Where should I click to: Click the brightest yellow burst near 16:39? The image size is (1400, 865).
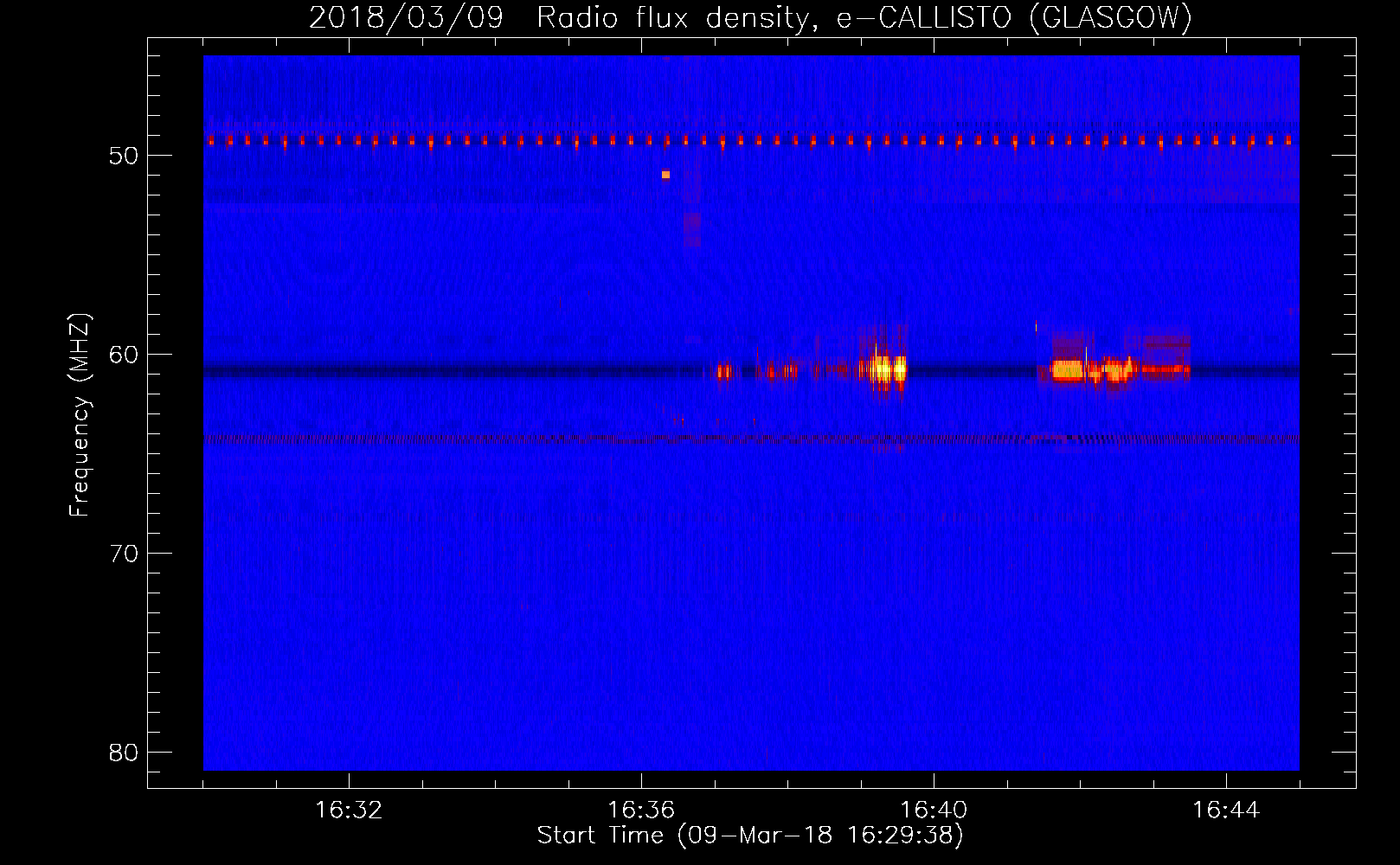[x=889, y=368]
